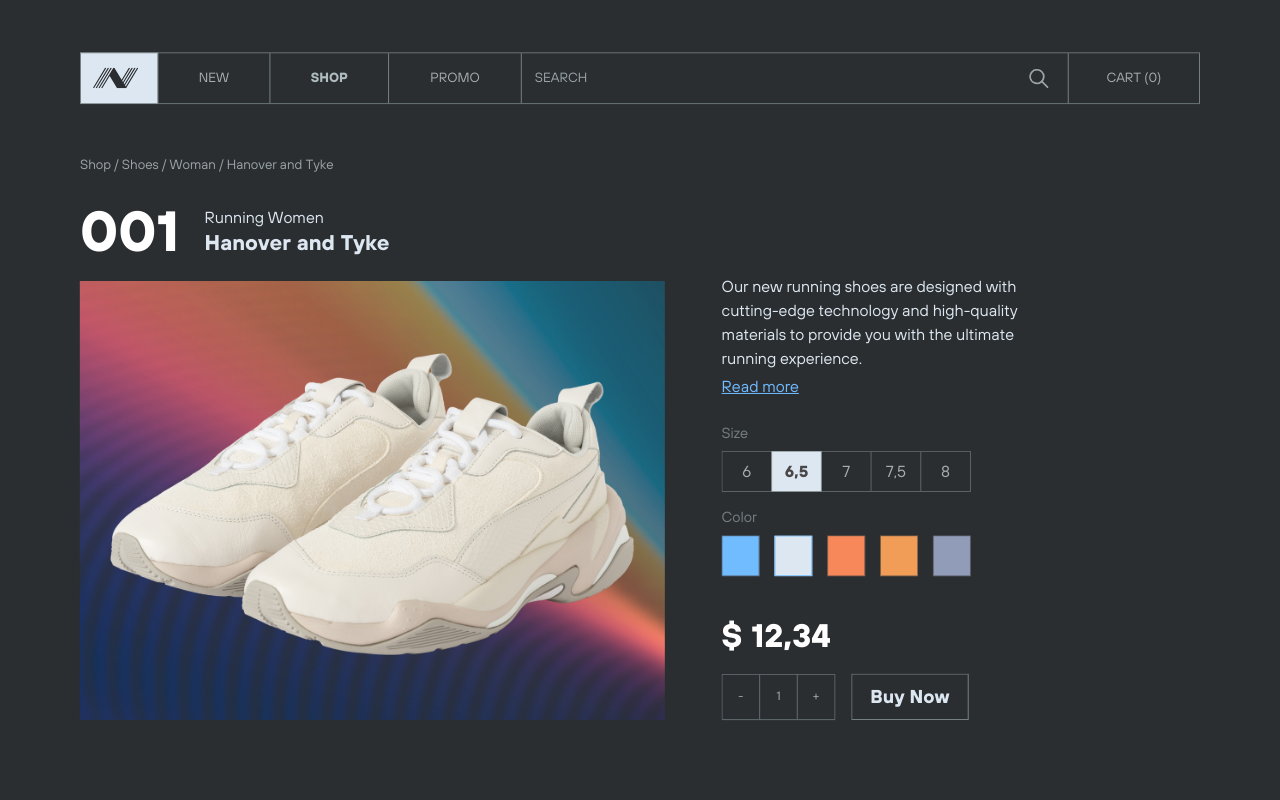The height and width of the screenshot is (800, 1280).
Task: Go to the PROMO section
Action: [455, 78]
